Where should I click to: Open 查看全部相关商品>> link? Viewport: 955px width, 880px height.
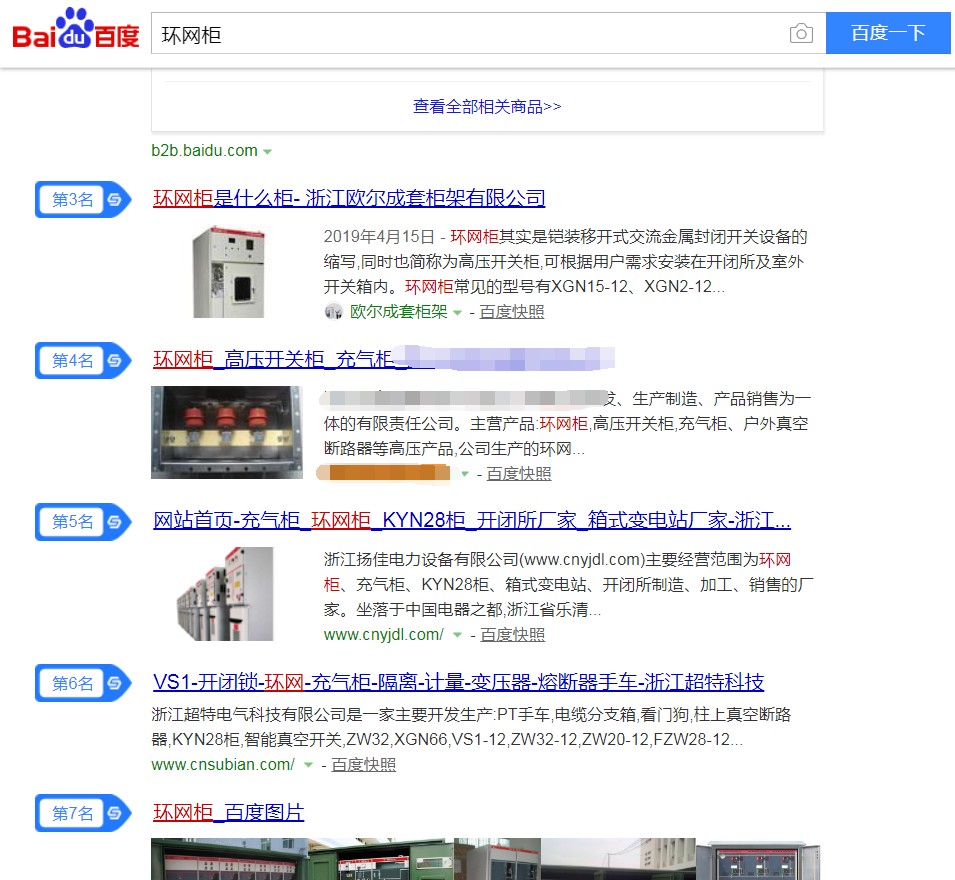point(487,107)
